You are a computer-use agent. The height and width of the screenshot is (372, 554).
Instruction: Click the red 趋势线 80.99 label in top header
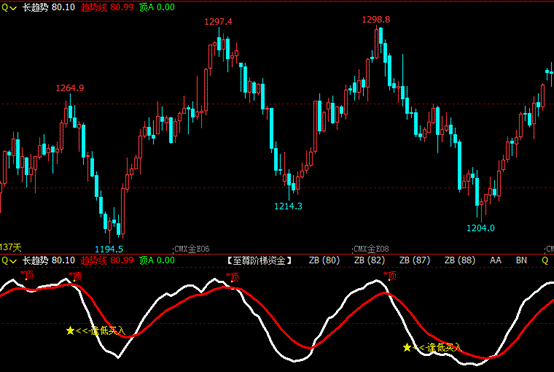tap(107, 7)
